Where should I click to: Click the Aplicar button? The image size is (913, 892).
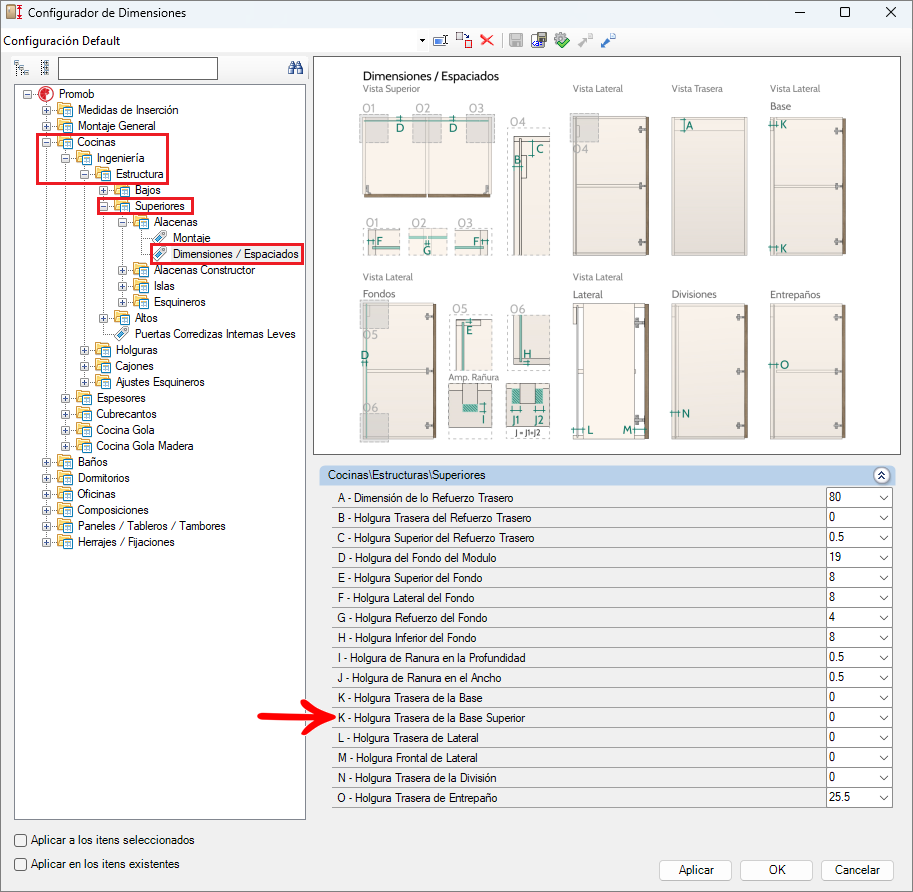click(696, 870)
